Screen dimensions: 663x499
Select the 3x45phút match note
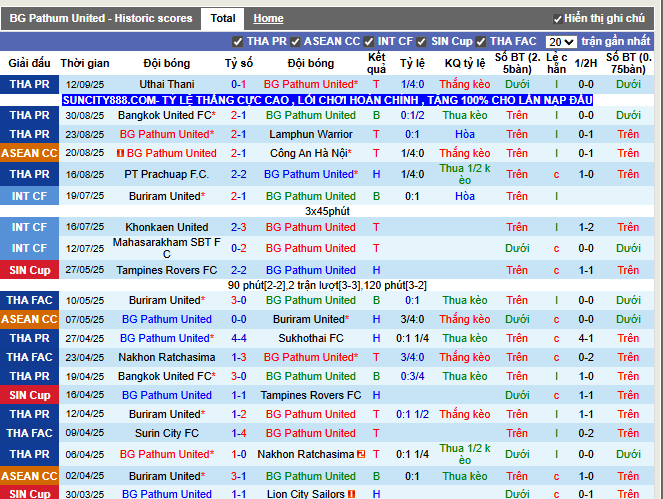pyautogui.click(x=327, y=211)
